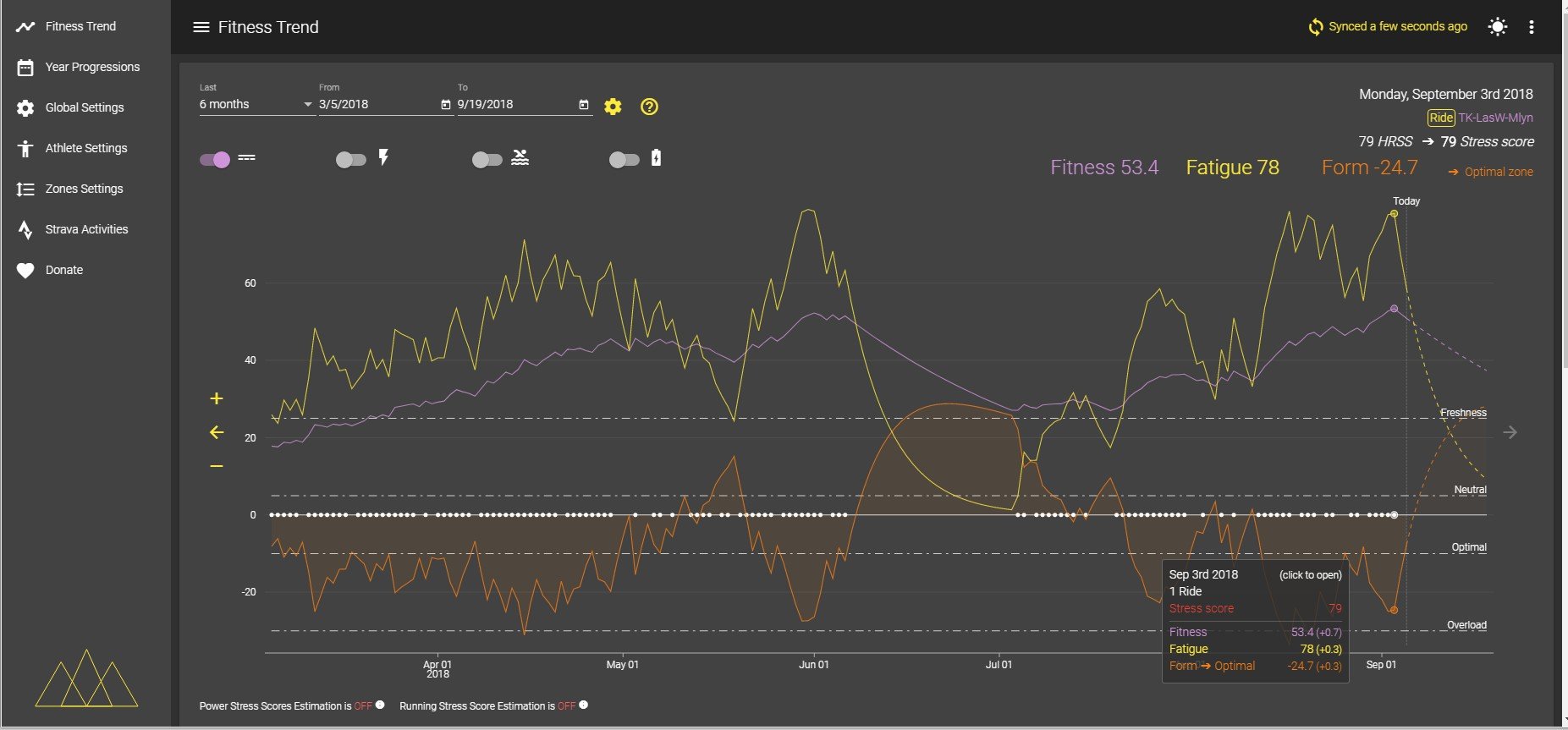The width and height of the screenshot is (1568, 730).
Task: Click the Overload zone label
Action: [1466, 625]
